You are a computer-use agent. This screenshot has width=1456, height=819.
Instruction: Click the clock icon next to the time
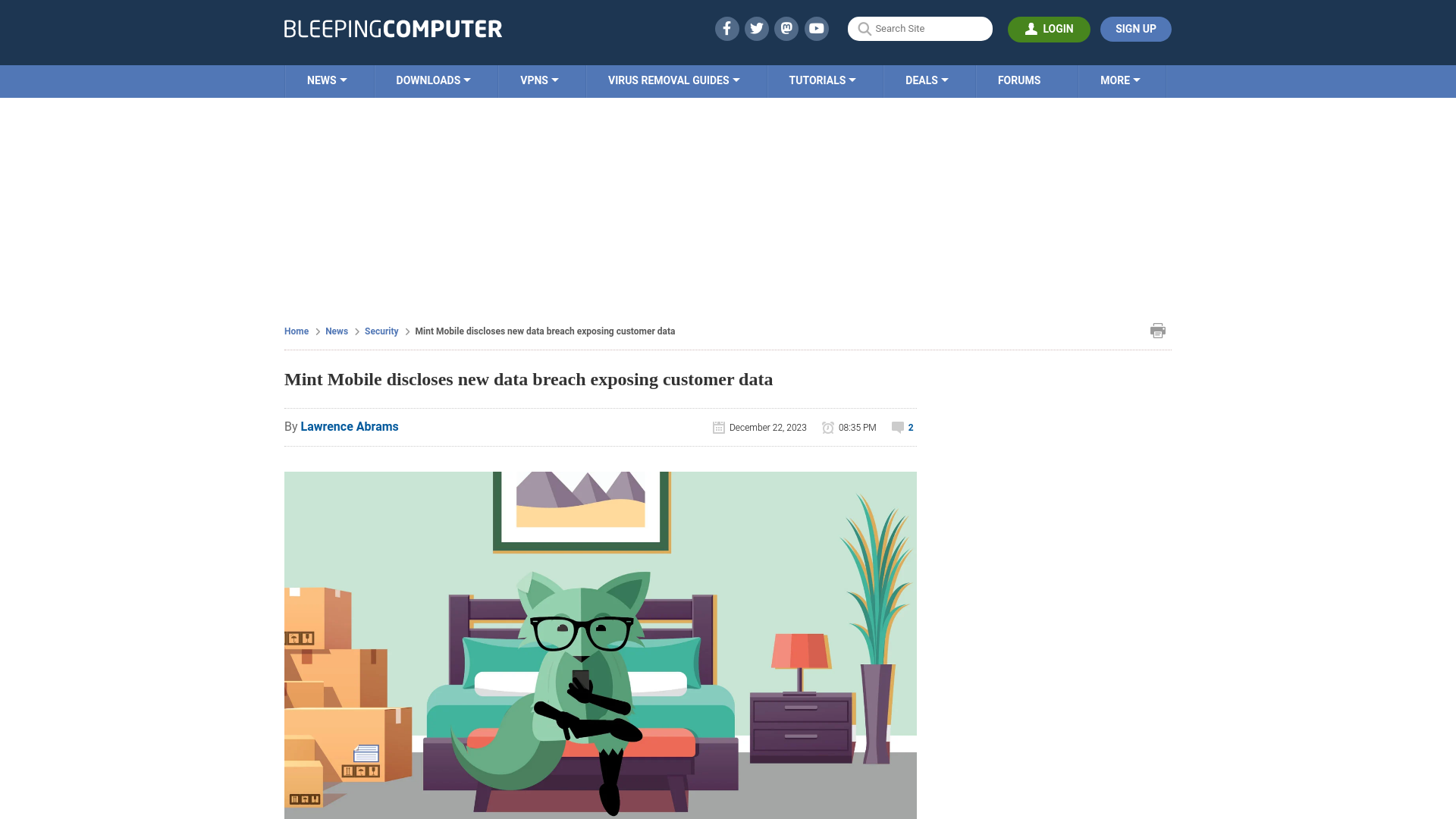[828, 427]
